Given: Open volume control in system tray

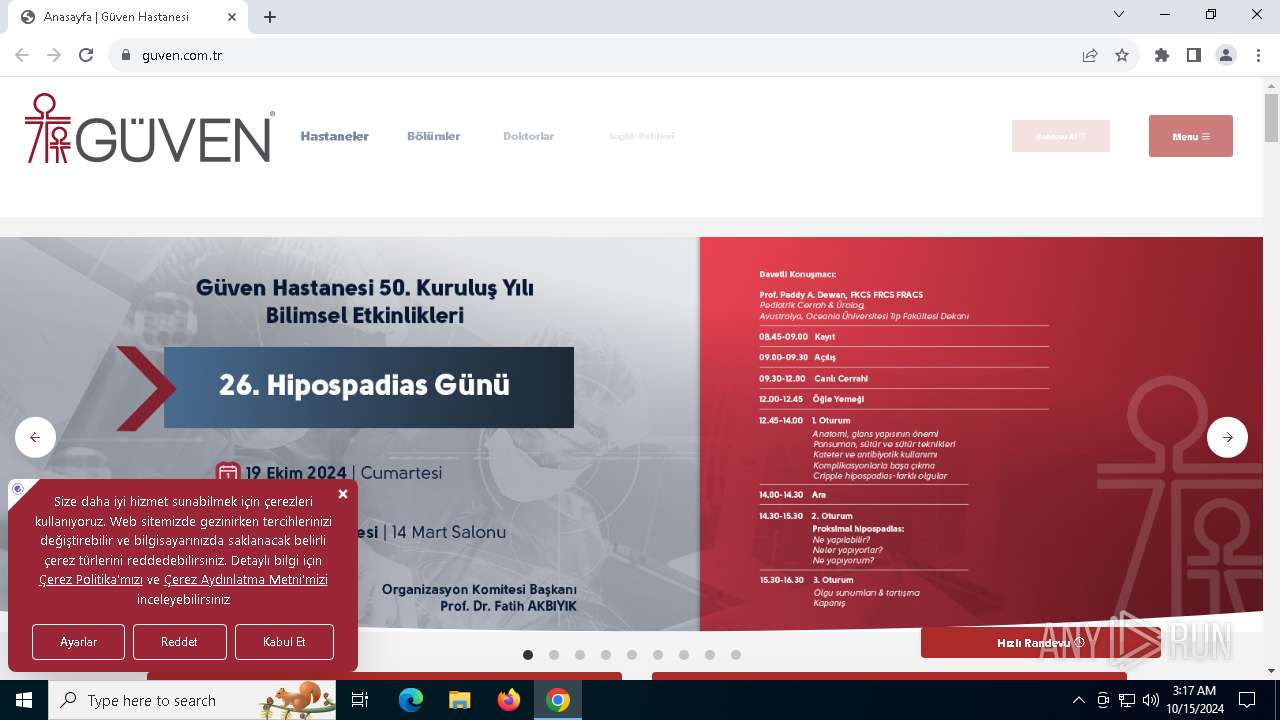Looking at the screenshot, I should [1151, 700].
